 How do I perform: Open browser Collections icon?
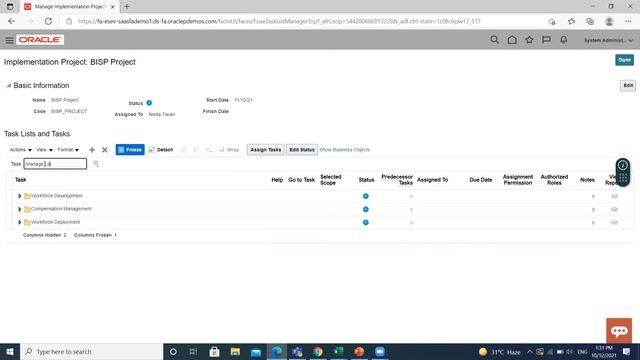[x=590, y=21]
